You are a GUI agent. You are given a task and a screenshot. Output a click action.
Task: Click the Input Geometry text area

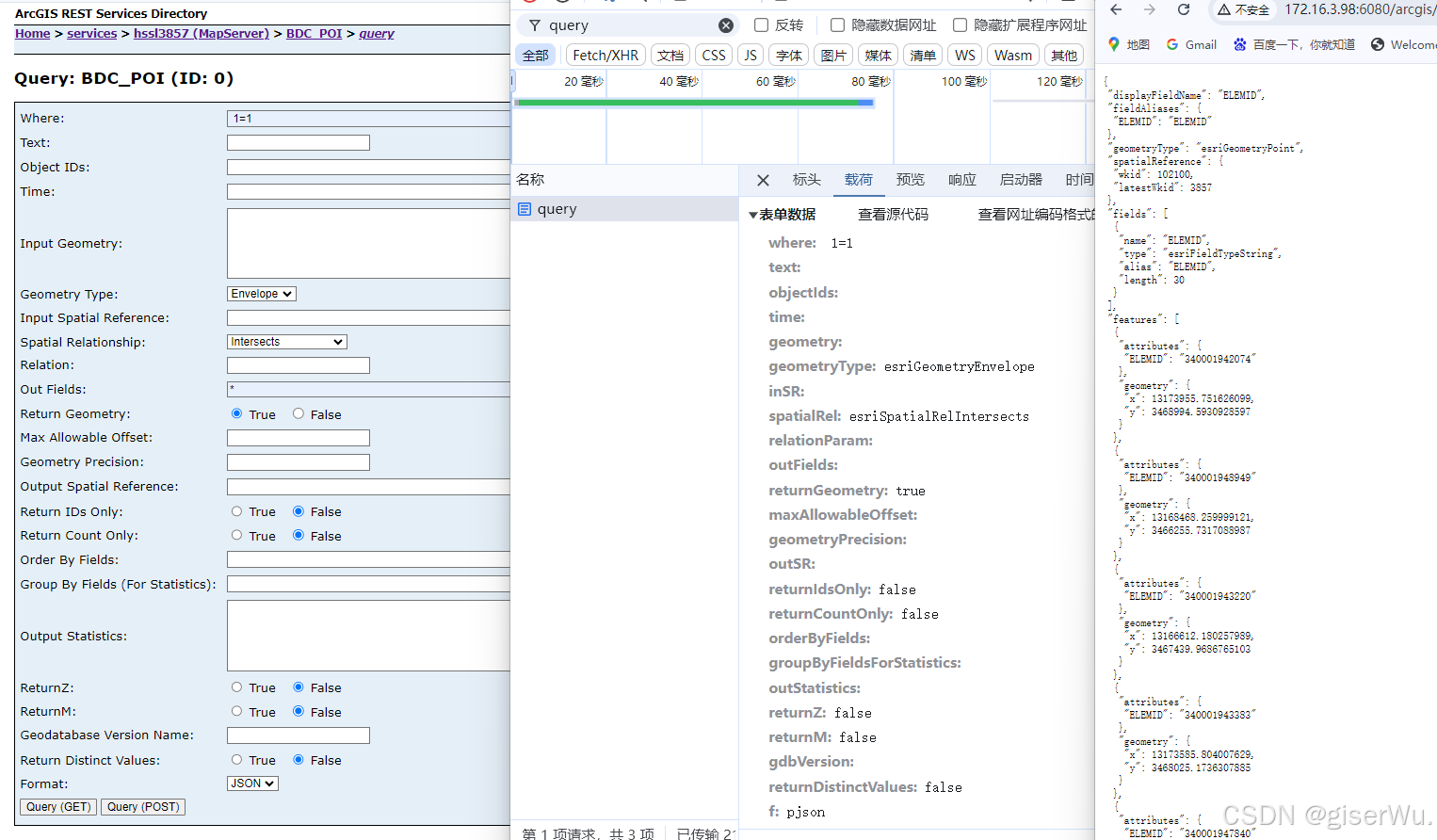[x=368, y=243]
